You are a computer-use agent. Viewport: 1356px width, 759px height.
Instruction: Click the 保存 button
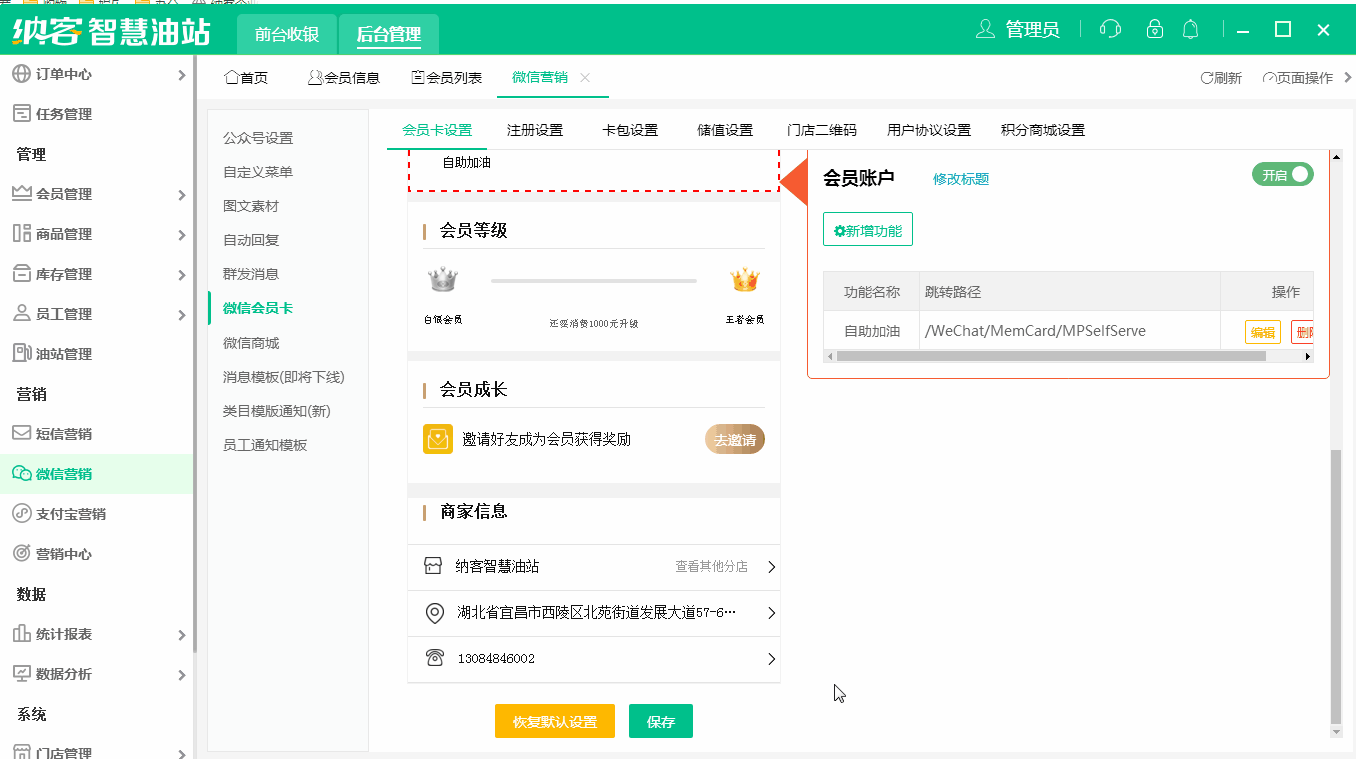click(660, 721)
